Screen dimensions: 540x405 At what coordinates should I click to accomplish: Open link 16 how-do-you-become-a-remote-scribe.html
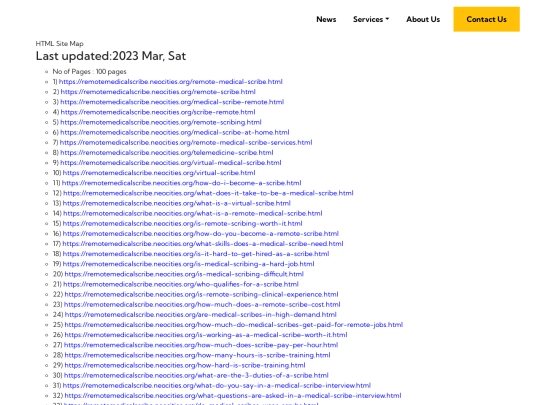pyautogui.click(x=201, y=233)
